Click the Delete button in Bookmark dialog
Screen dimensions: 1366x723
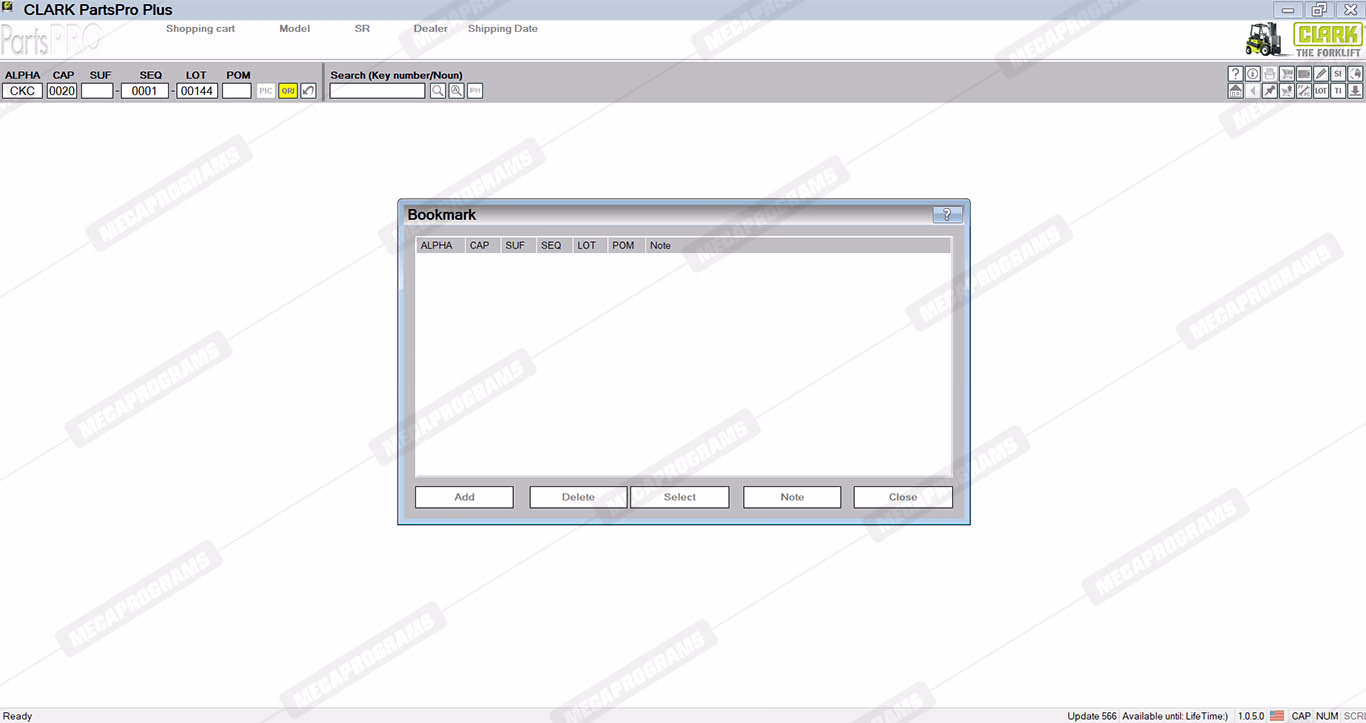coord(578,497)
